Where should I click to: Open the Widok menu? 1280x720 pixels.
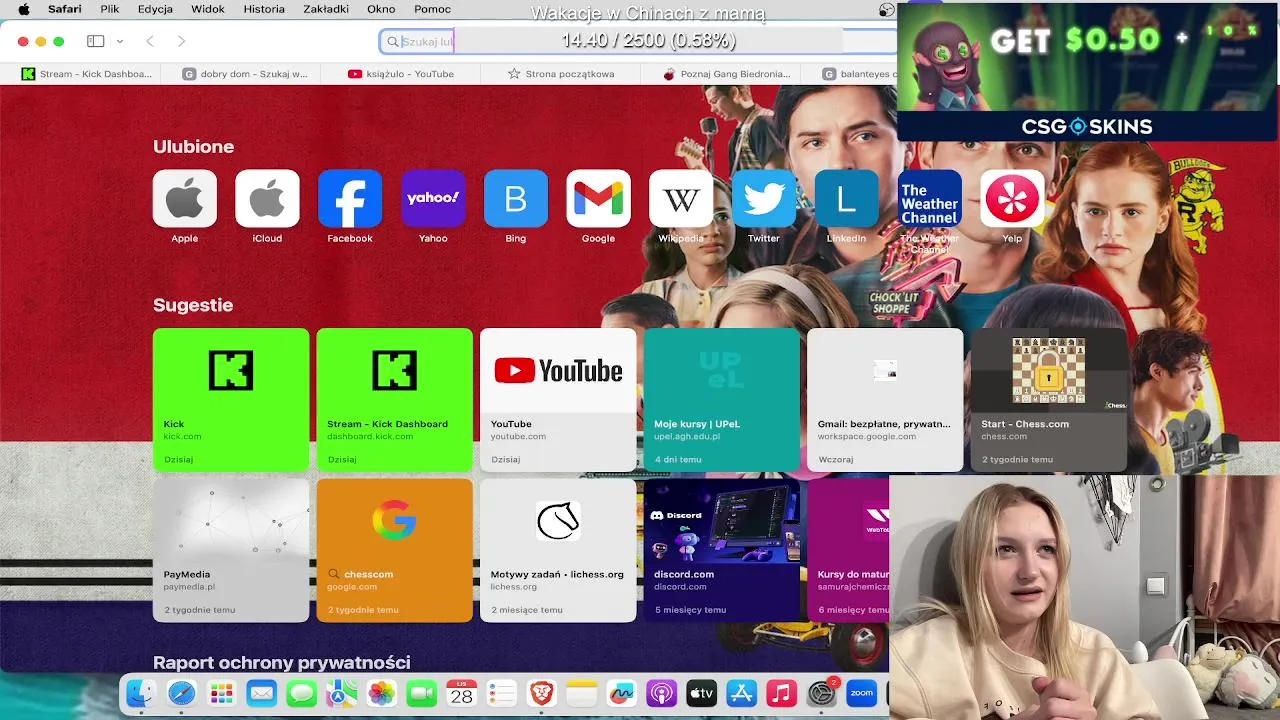point(208,9)
